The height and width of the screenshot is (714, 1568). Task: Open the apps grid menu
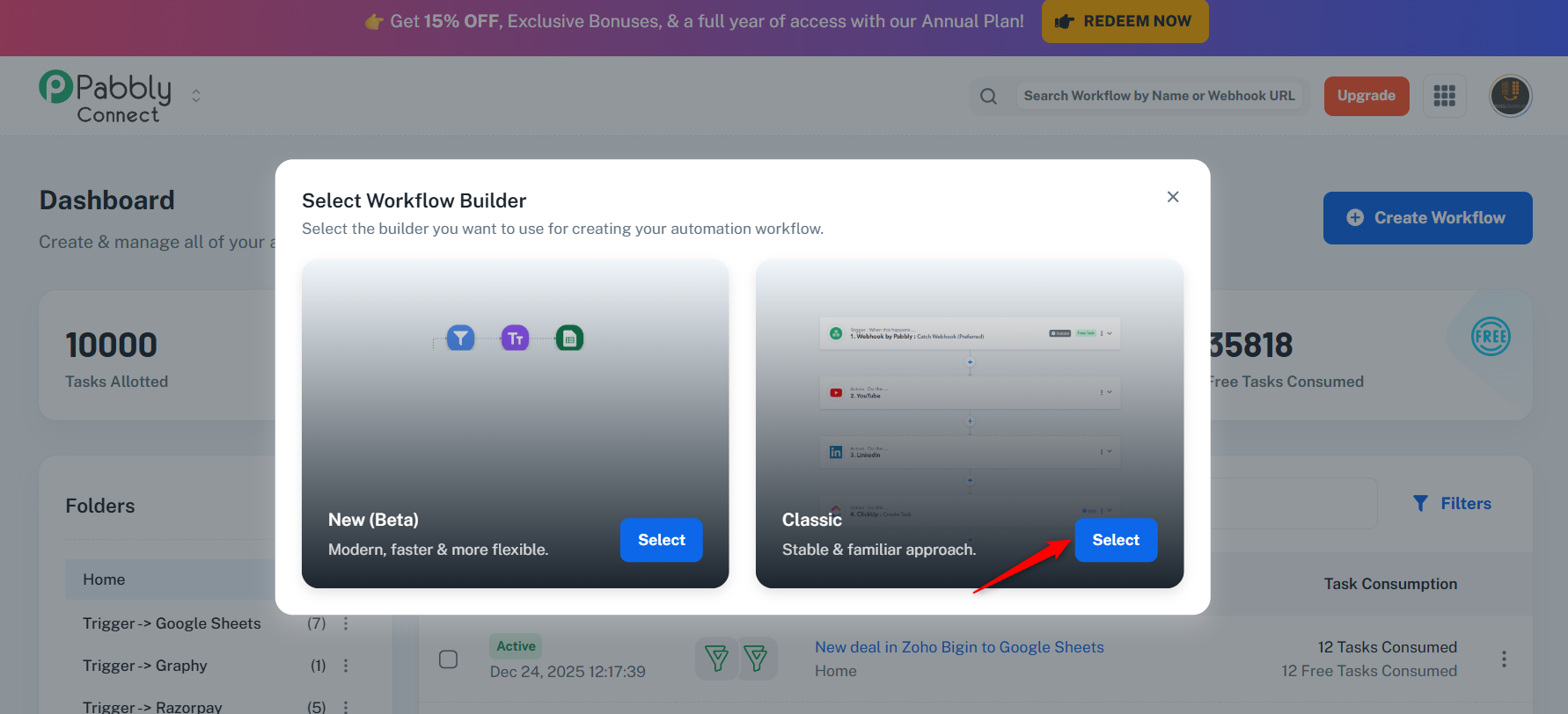click(1444, 96)
